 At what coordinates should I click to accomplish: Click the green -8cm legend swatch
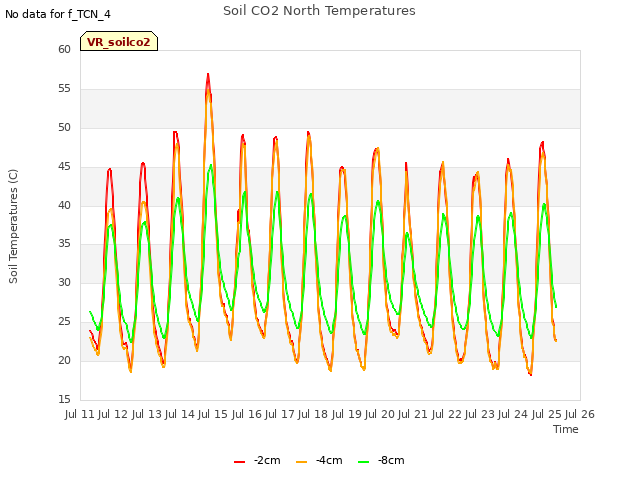tap(363, 461)
